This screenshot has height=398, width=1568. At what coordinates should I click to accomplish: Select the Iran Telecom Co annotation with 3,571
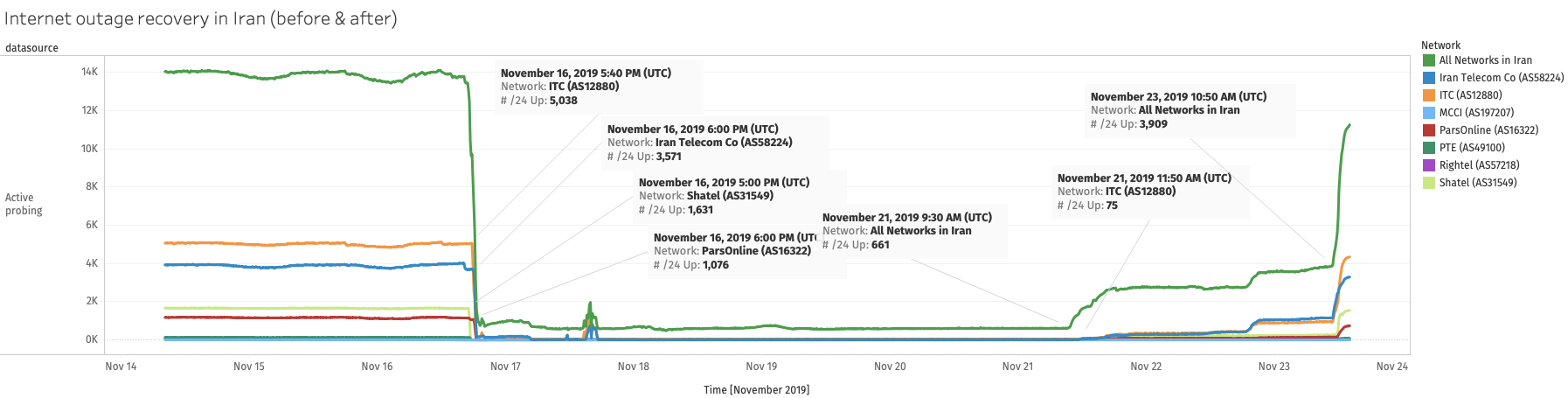[699, 143]
